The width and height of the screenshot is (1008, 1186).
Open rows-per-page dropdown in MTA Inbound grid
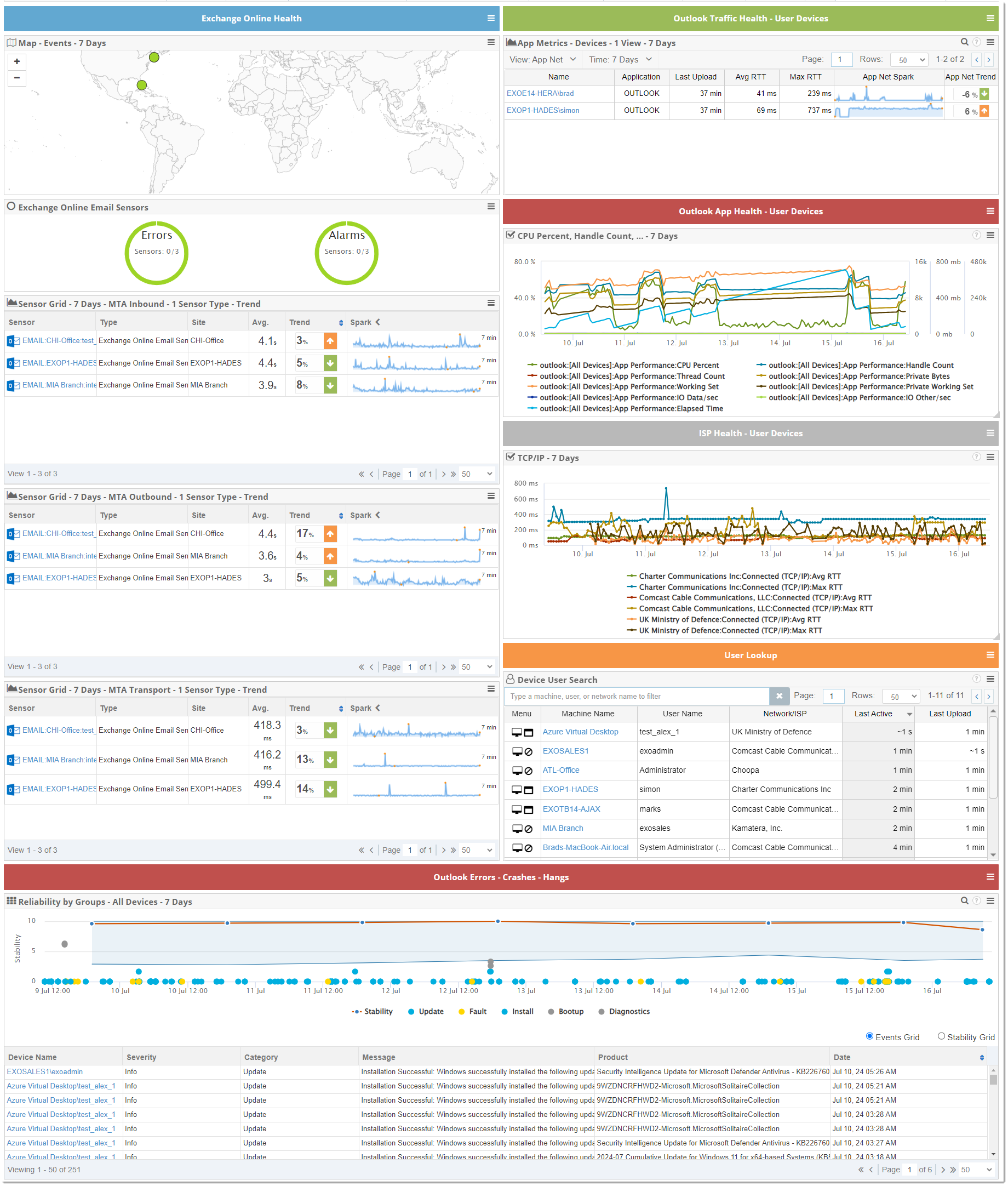(476, 474)
